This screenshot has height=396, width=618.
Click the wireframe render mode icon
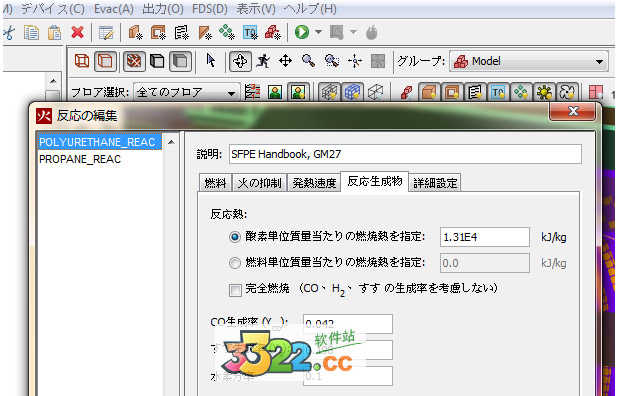click(x=82, y=61)
